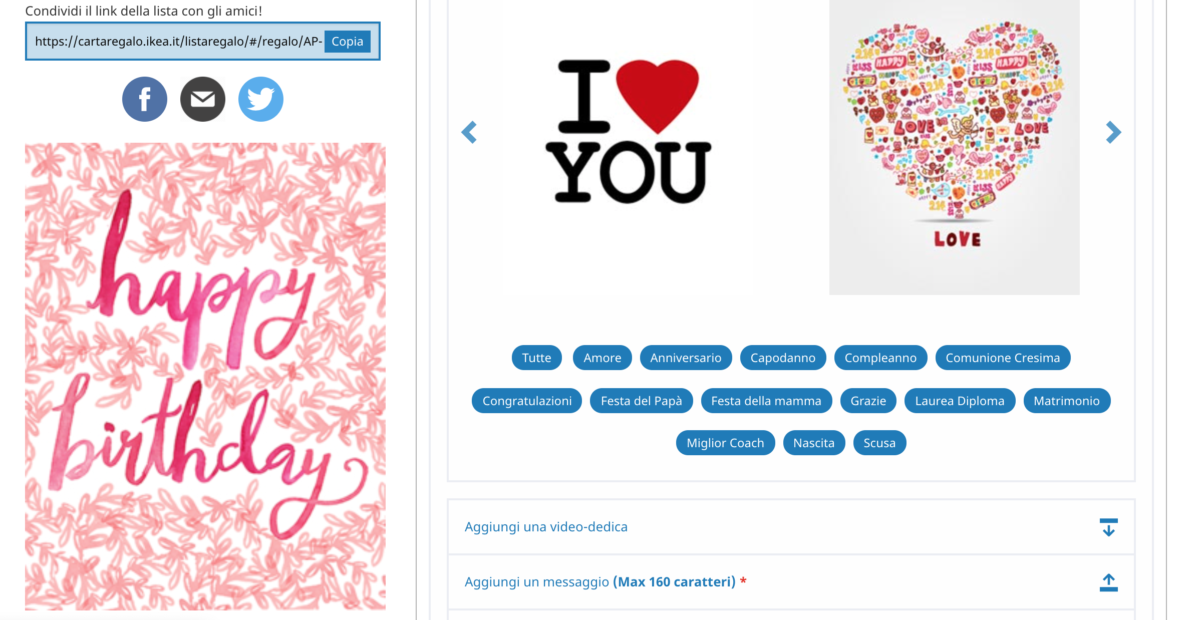Copy the list link with Copia
The width and height of the screenshot is (1200, 620).
click(x=348, y=42)
